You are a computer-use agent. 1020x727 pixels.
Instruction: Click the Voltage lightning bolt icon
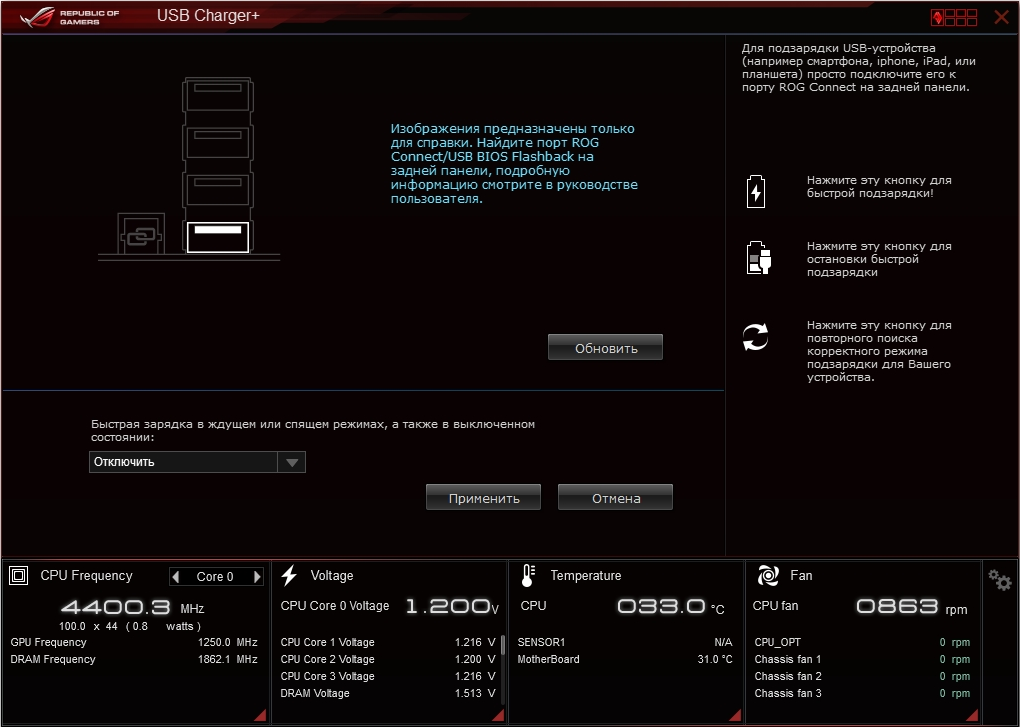[x=289, y=575]
